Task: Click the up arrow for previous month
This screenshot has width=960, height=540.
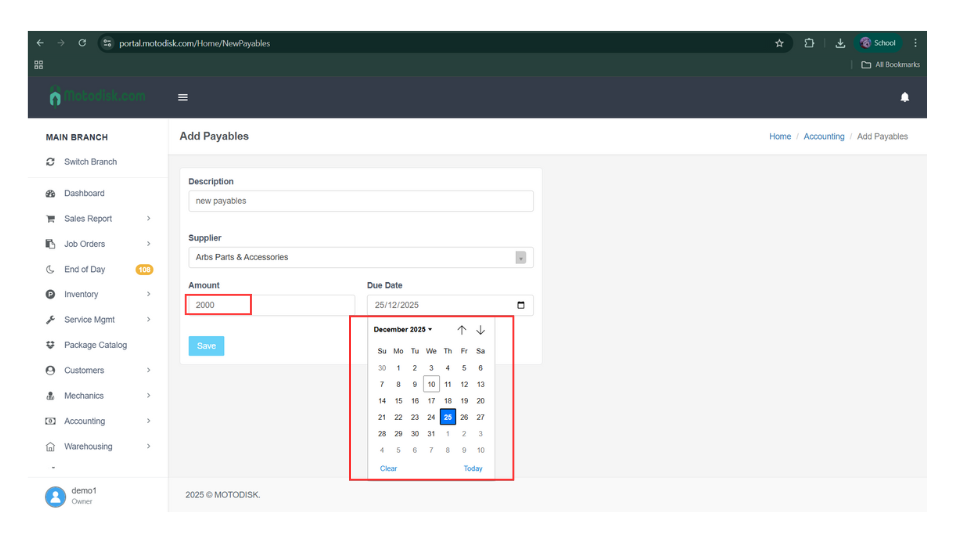Action: [461, 330]
